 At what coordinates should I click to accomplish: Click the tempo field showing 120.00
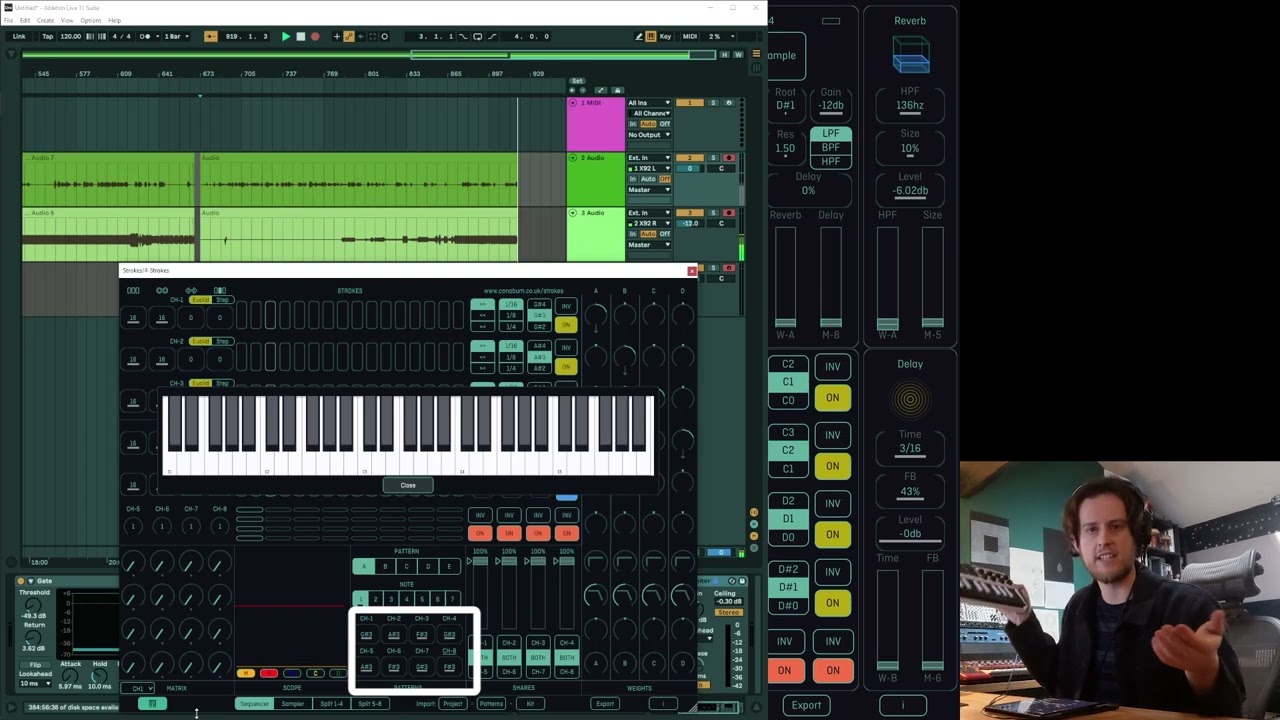[70, 36]
